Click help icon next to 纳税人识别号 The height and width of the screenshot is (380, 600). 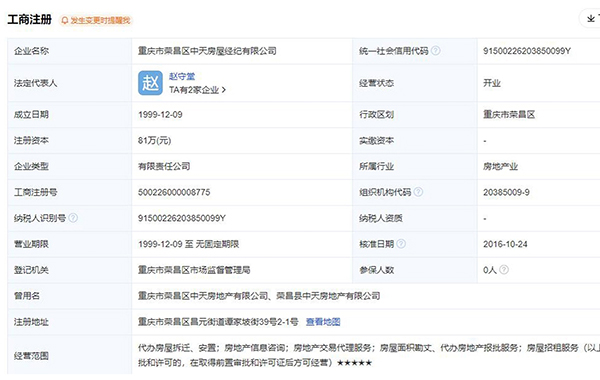[x=73, y=218]
